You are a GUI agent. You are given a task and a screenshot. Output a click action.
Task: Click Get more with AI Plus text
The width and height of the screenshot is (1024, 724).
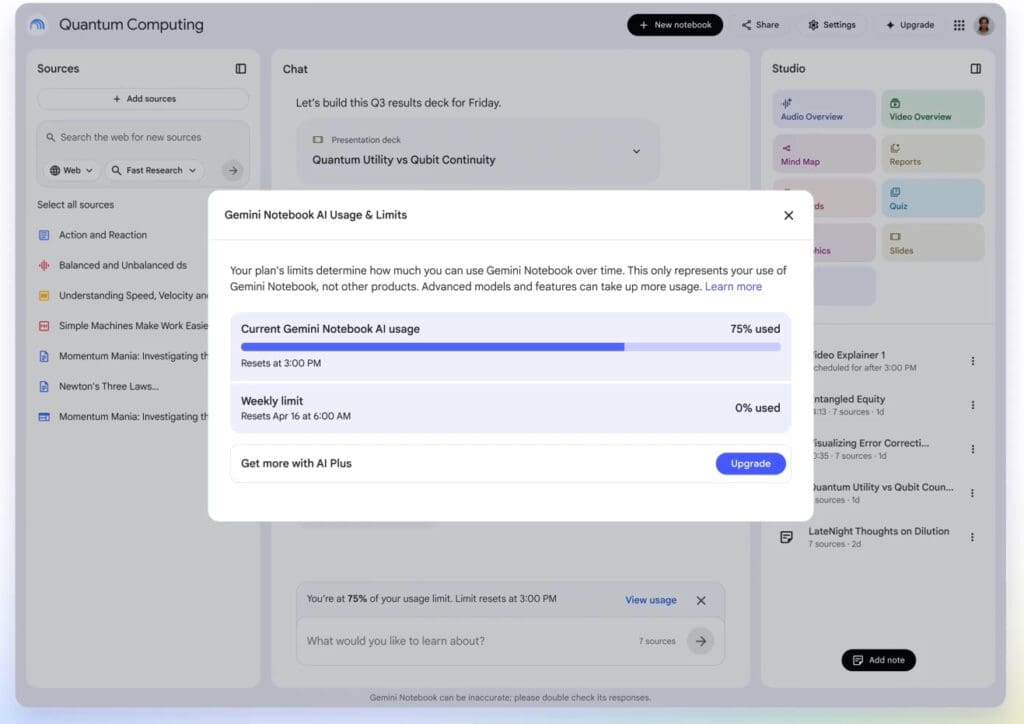(x=296, y=464)
